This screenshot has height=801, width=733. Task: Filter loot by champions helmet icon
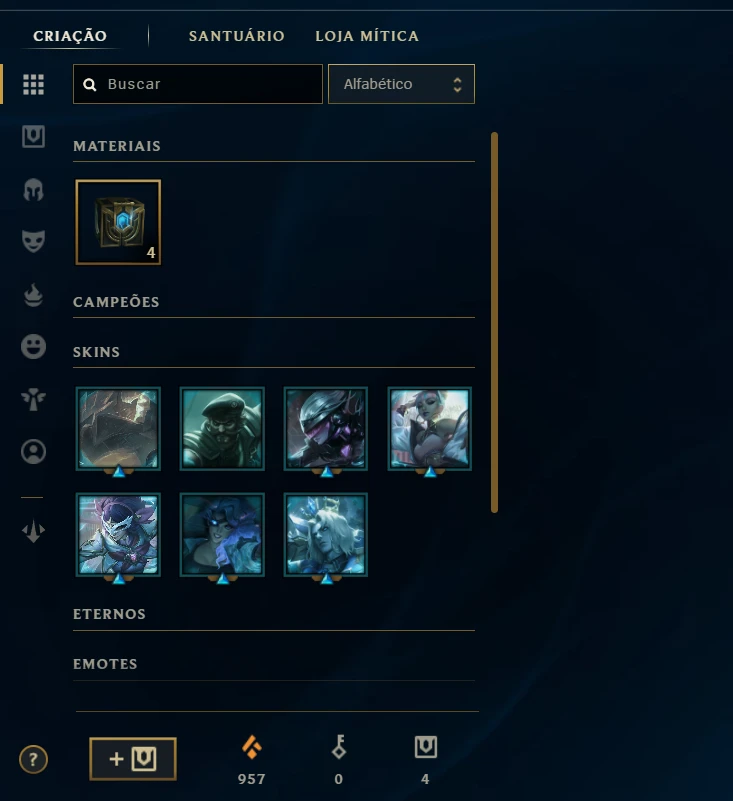(x=33, y=190)
